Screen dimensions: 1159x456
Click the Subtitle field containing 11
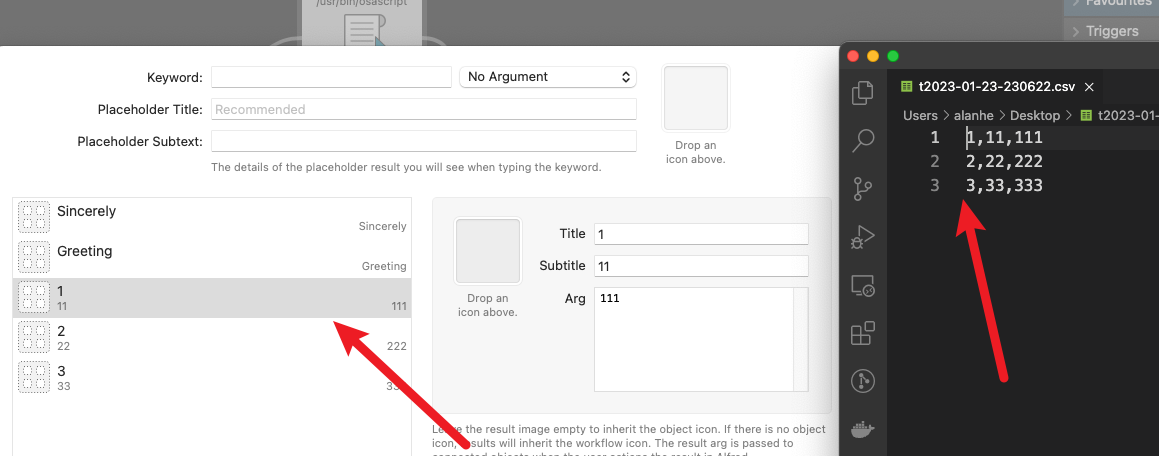(701, 266)
